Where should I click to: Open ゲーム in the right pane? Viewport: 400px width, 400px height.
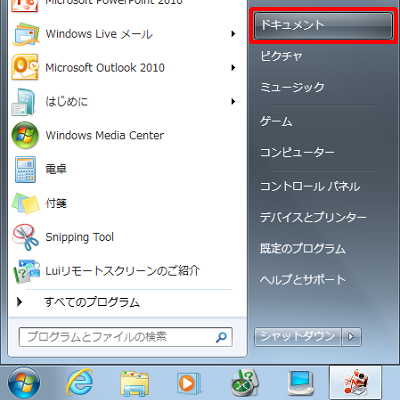pos(276,121)
